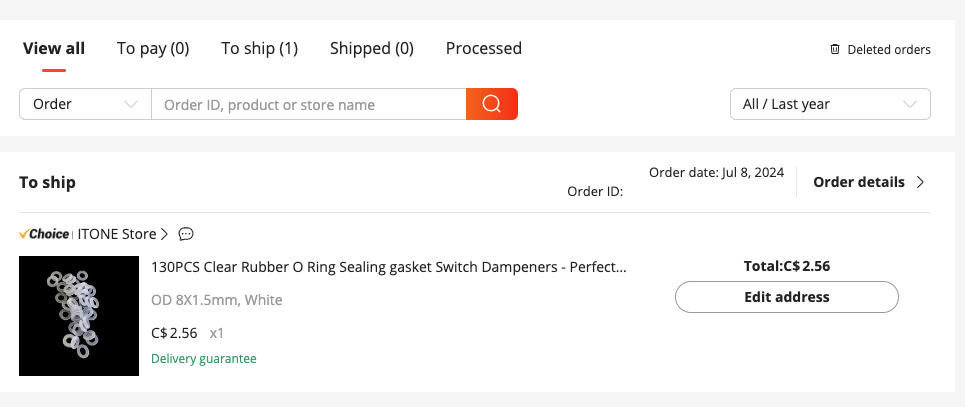965x407 pixels.
Task: Click the O ring product thumbnail
Action: (x=79, y=316)
